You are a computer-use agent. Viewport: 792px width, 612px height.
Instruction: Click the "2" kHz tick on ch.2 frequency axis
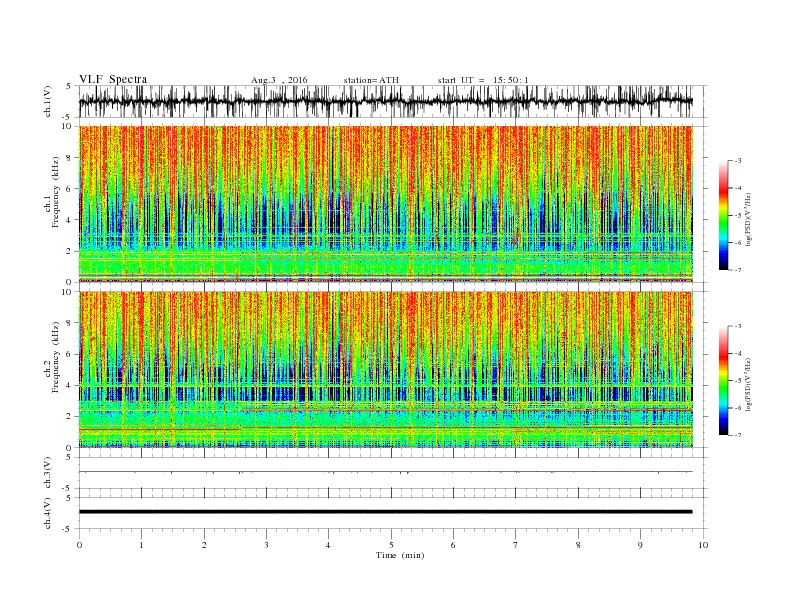coord(70,417)
